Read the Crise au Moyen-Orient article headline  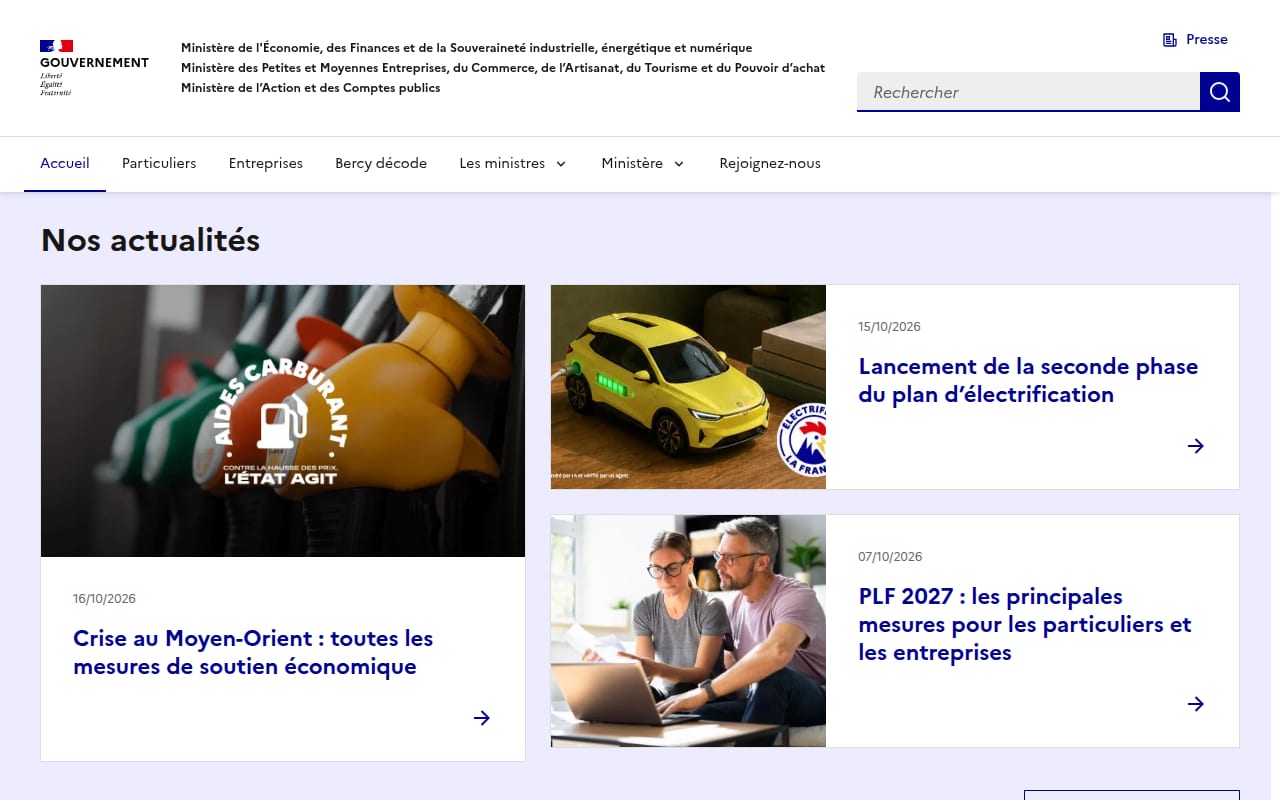253,652
